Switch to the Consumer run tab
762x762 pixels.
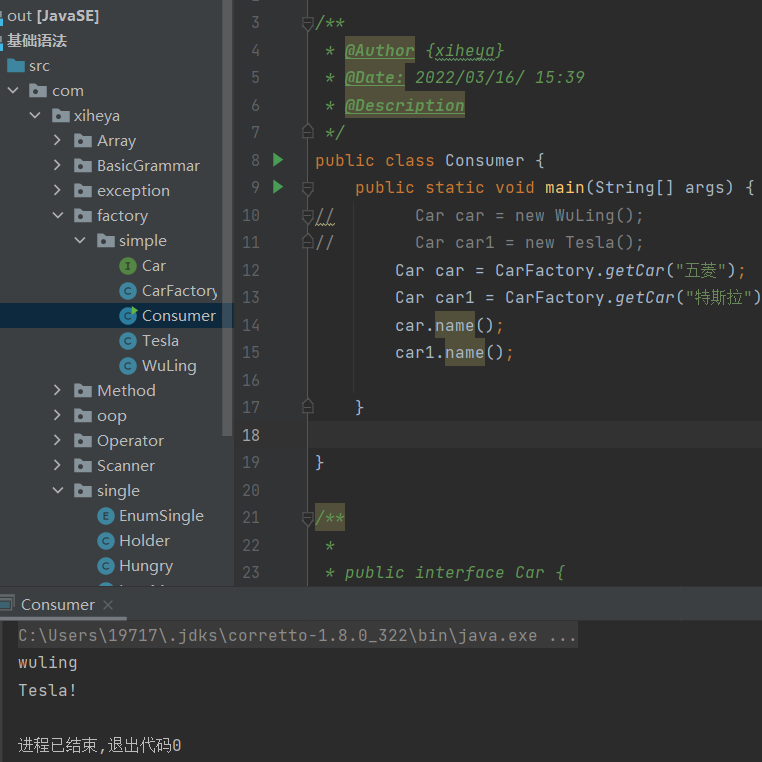(58, 605)
